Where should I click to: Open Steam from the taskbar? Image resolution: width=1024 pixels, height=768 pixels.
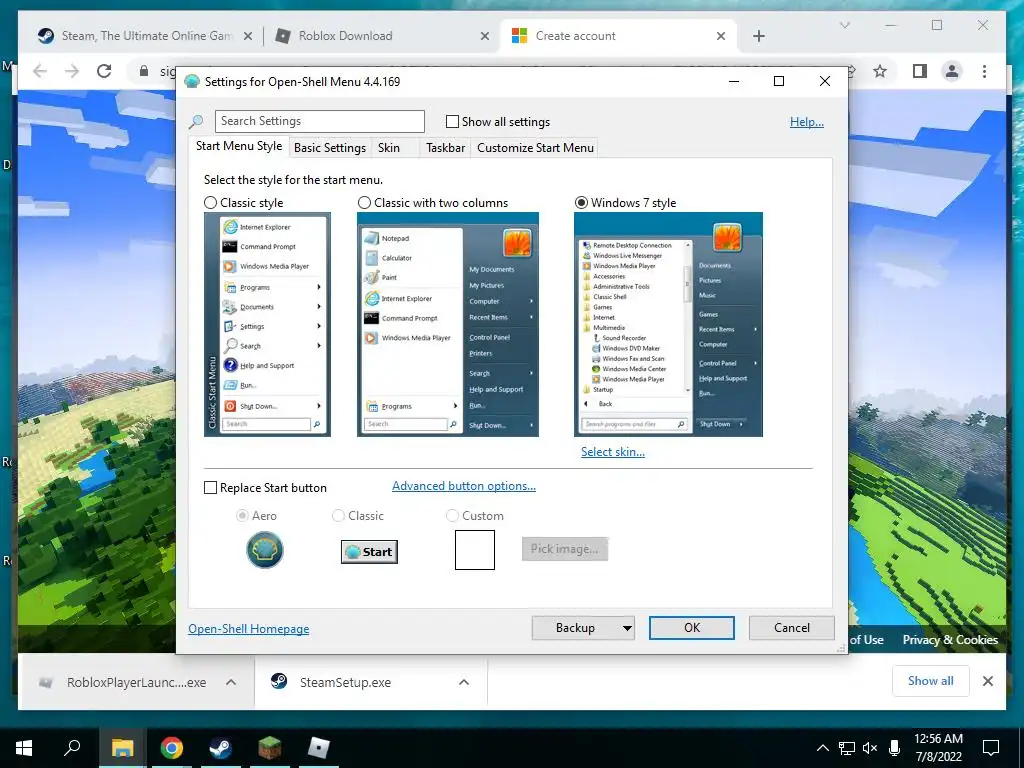[x=220, y=748]
